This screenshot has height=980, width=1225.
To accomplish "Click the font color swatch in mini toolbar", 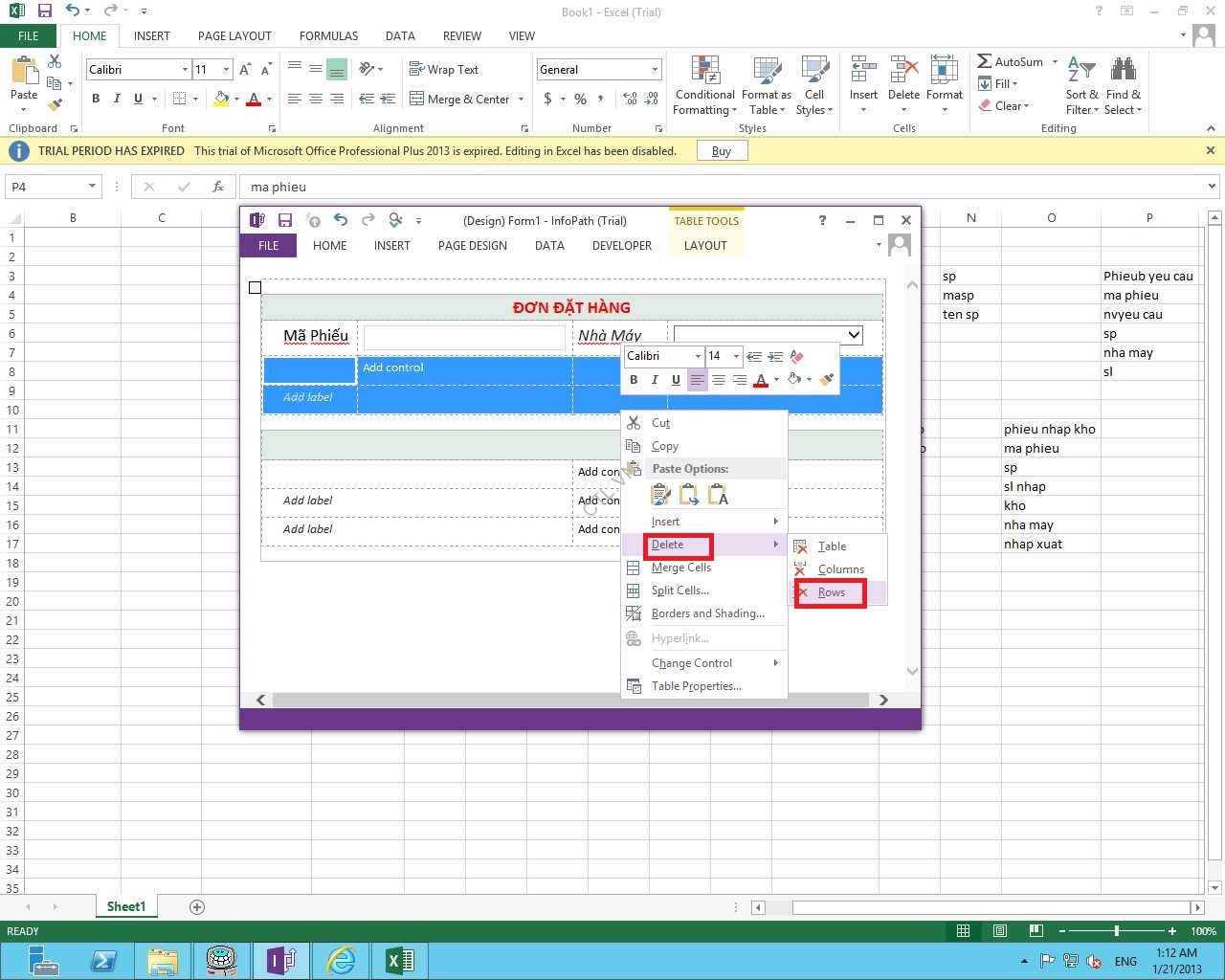I will (x=761, y=380).
